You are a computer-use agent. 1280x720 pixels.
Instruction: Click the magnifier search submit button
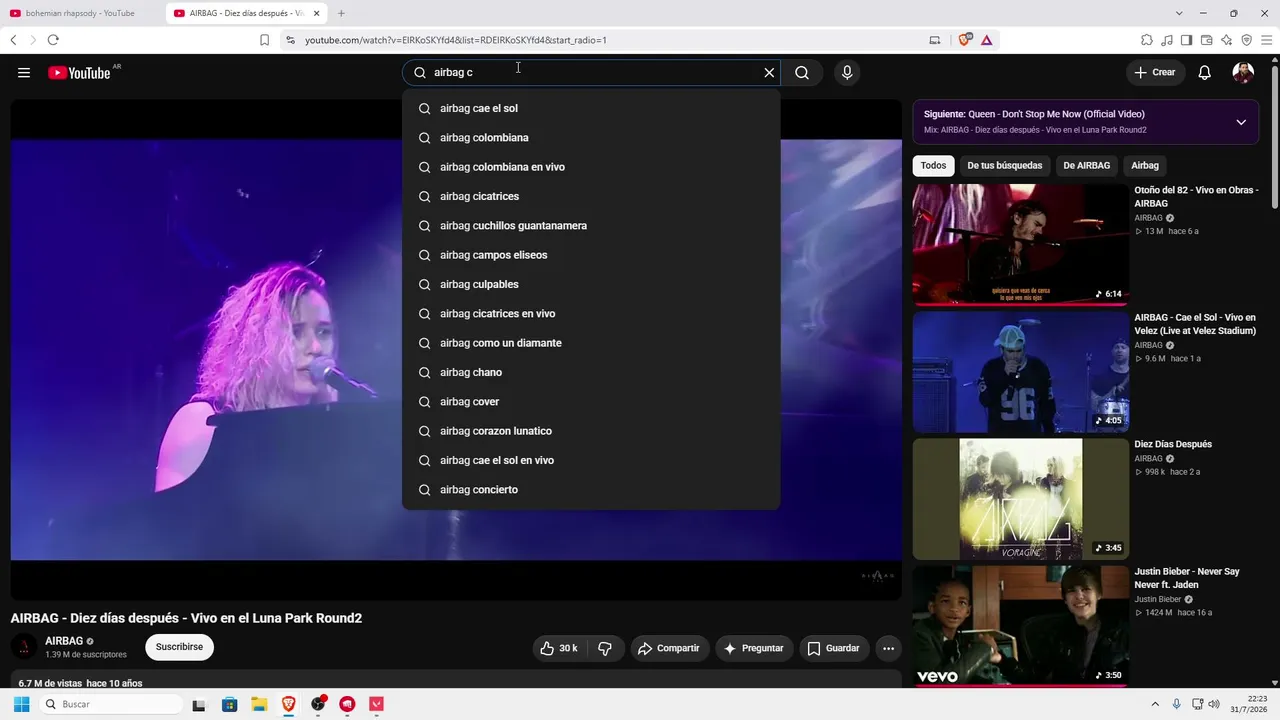point(802,72)
